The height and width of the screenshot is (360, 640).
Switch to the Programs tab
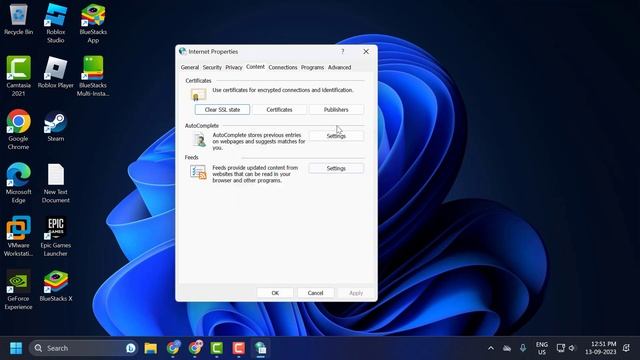312,67
